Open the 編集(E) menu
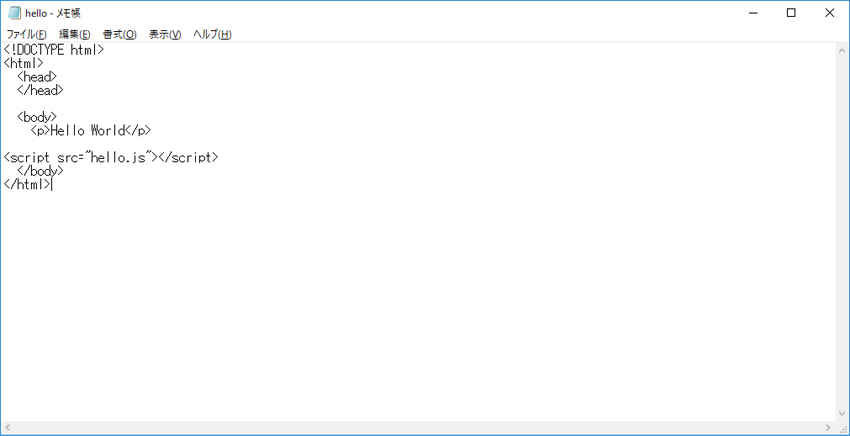850x436 pixels. coord(75,34)
